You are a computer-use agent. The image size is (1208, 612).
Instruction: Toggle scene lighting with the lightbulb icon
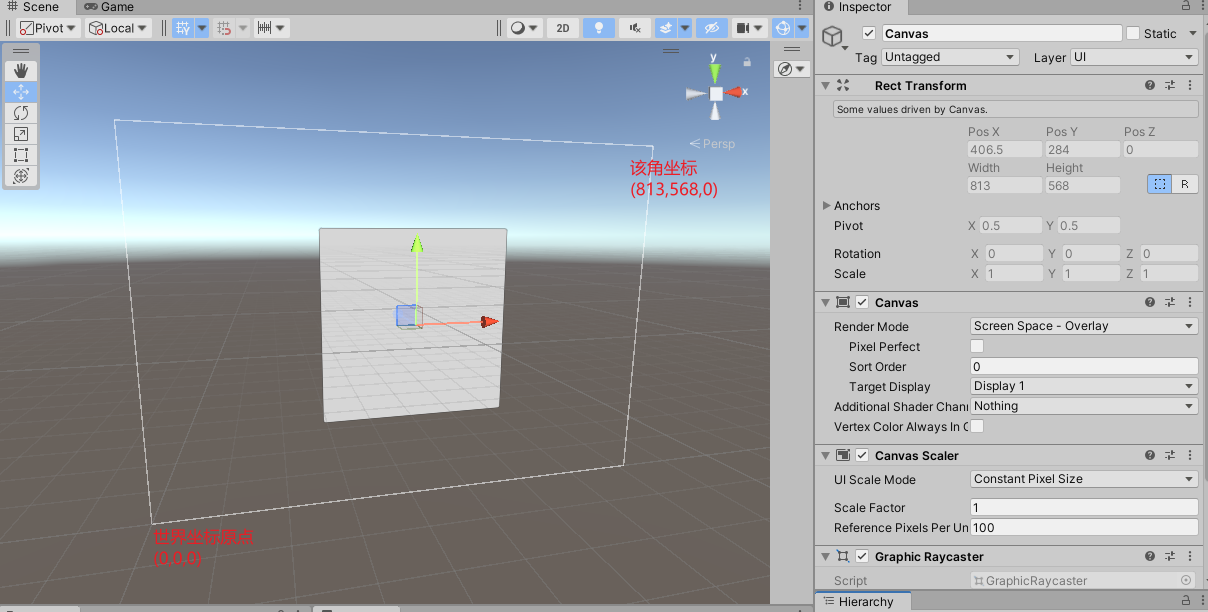coord(599,28)
